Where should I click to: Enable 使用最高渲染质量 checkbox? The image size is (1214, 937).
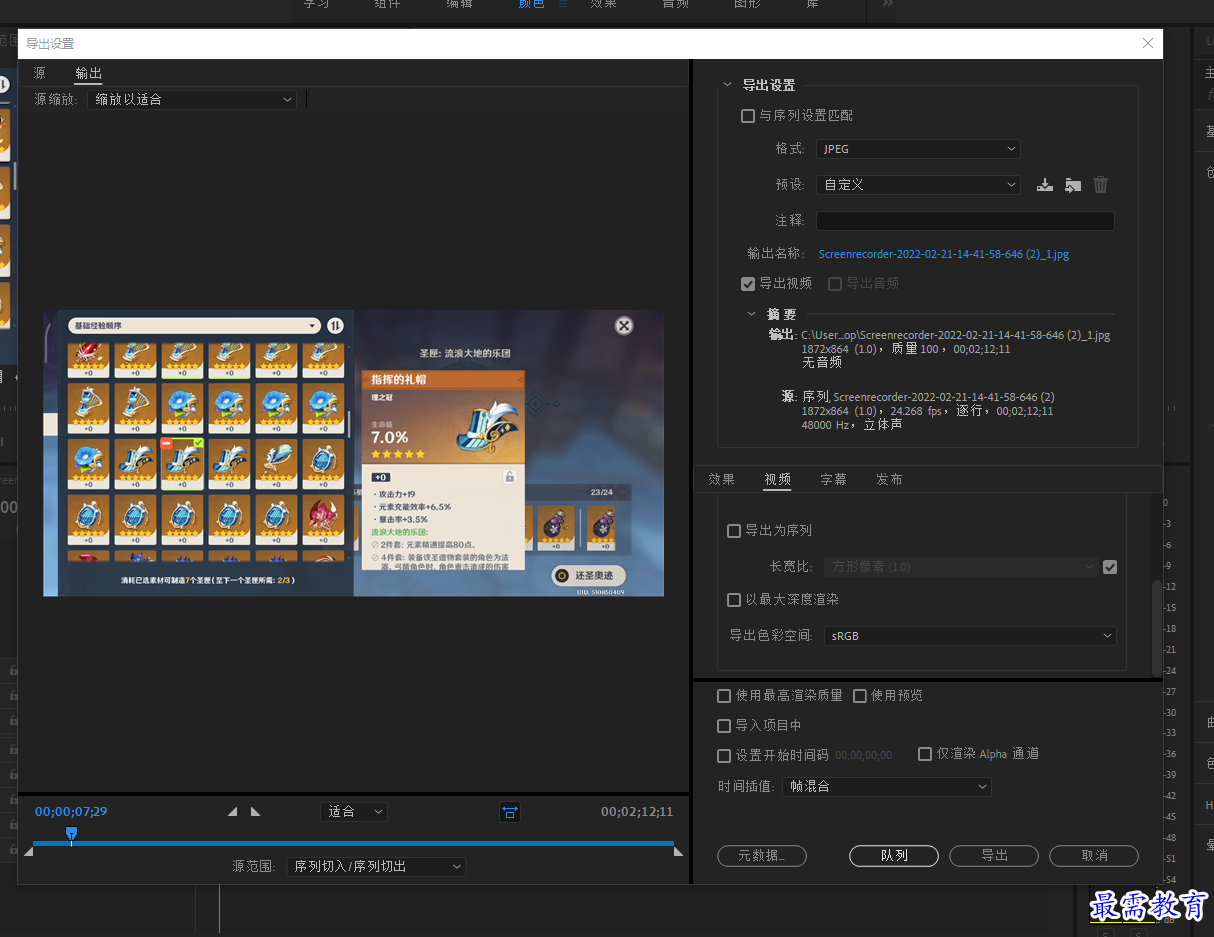(724, 696)
